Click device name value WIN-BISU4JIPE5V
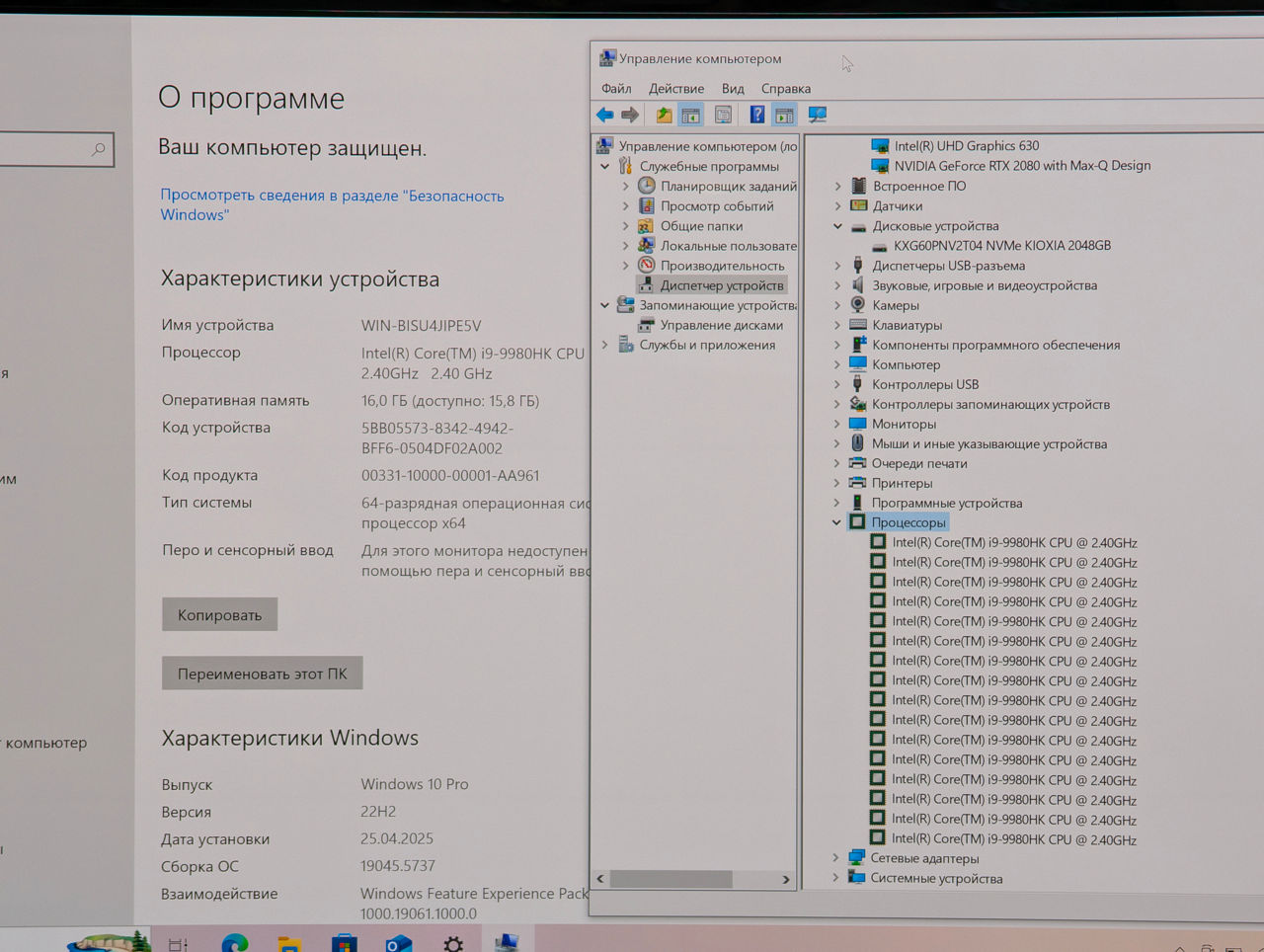The width and height of the screenshot is (1264, 952). 421,325
